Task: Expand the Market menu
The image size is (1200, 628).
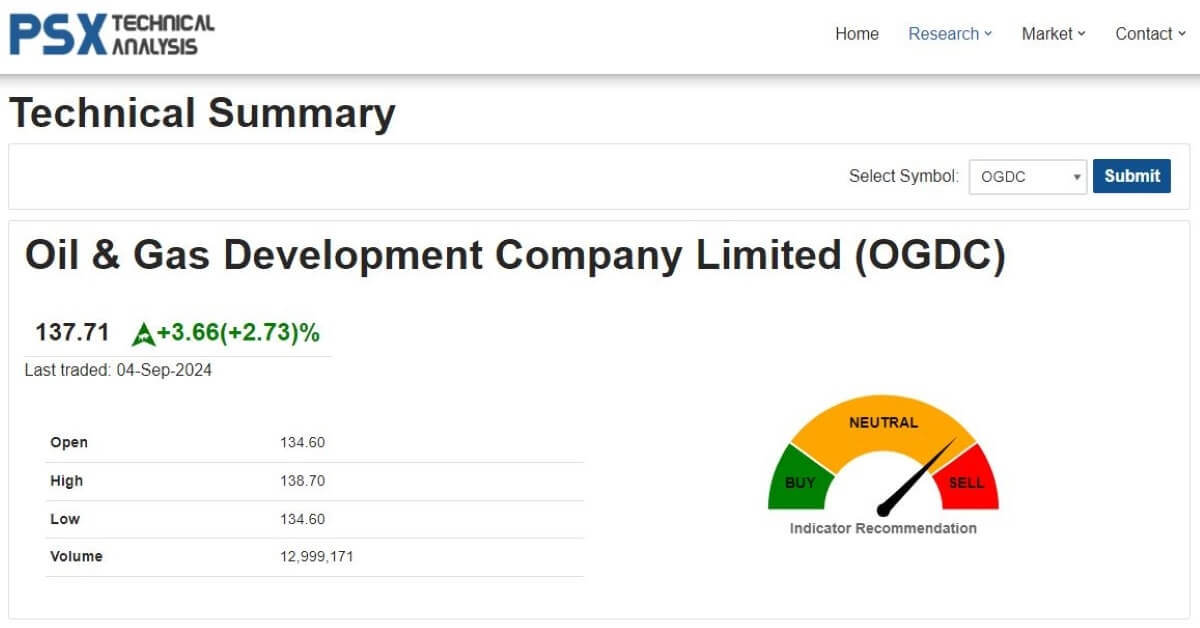Action: pyautogui.click(x=1053, y=34)
